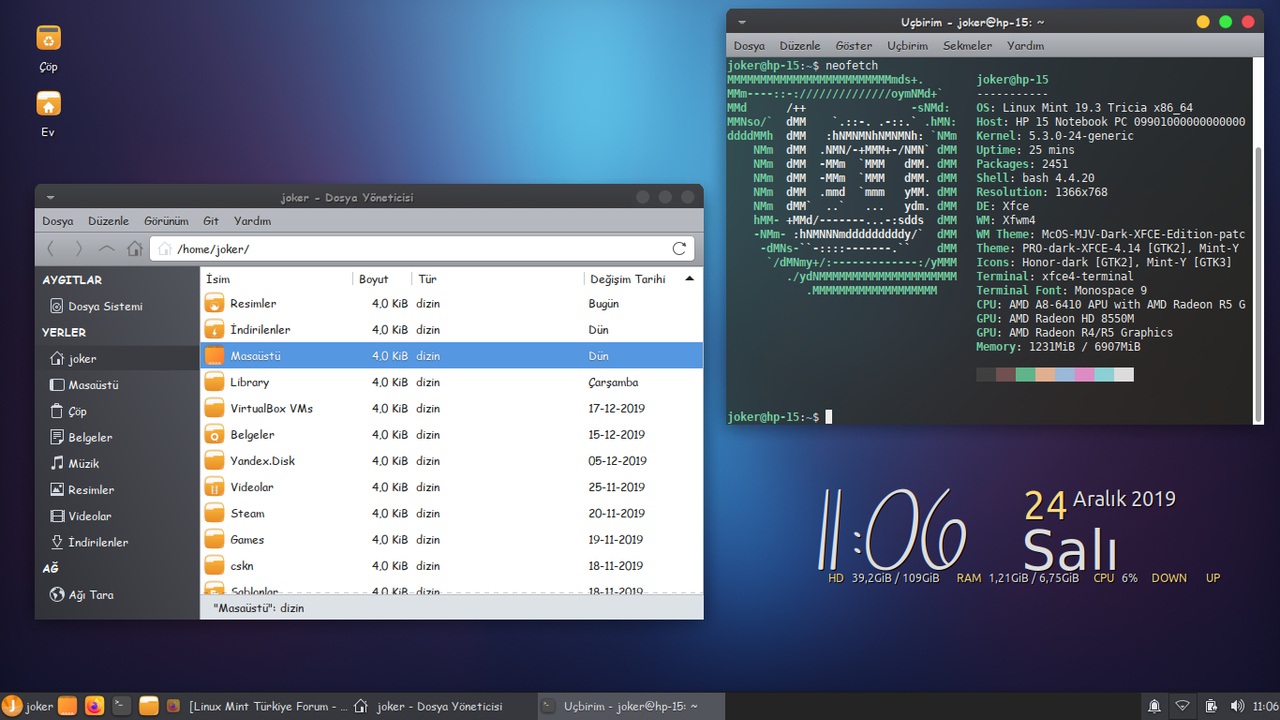
Task: Open the battery power tray icon
Action: (x=1210, y=706)
